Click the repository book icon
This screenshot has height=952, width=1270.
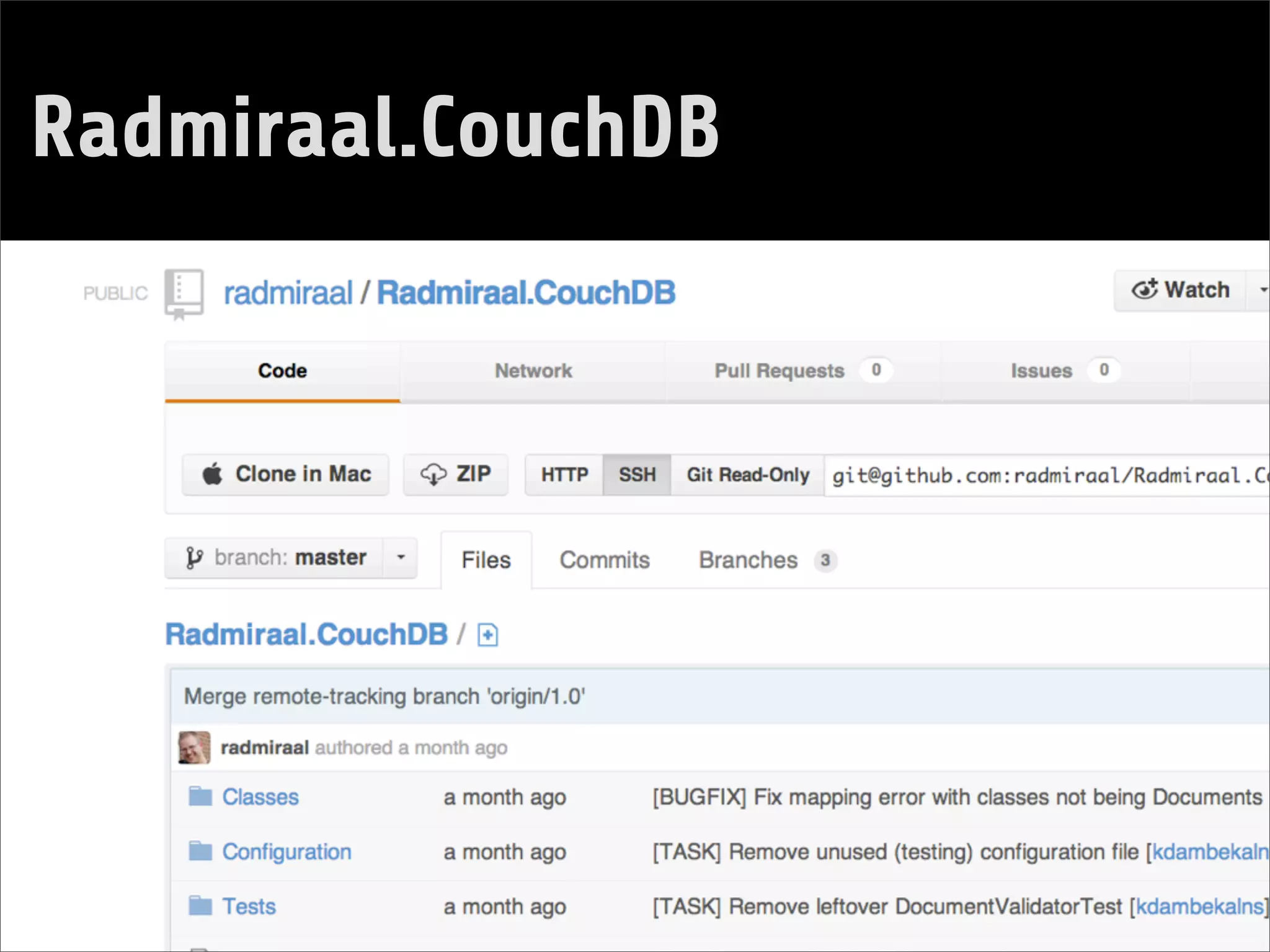click(x=184, y=294)
